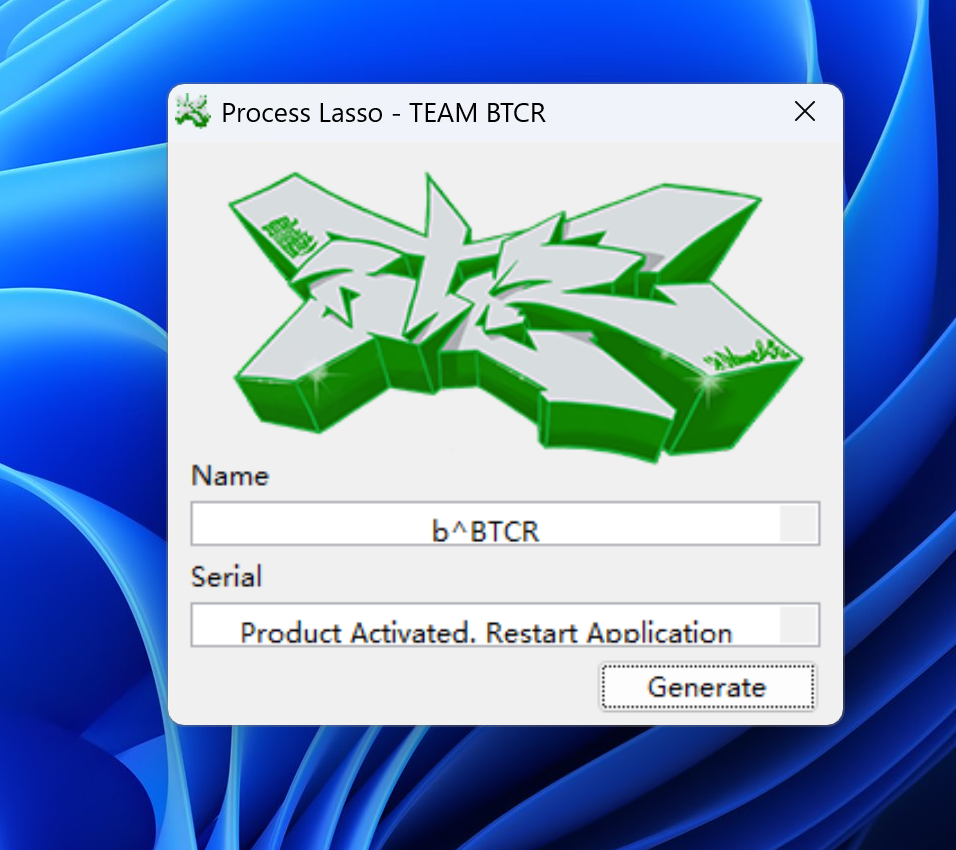
Task: Click the "Product Activated. Restart Application" text
Action: [x=486, y=632]
